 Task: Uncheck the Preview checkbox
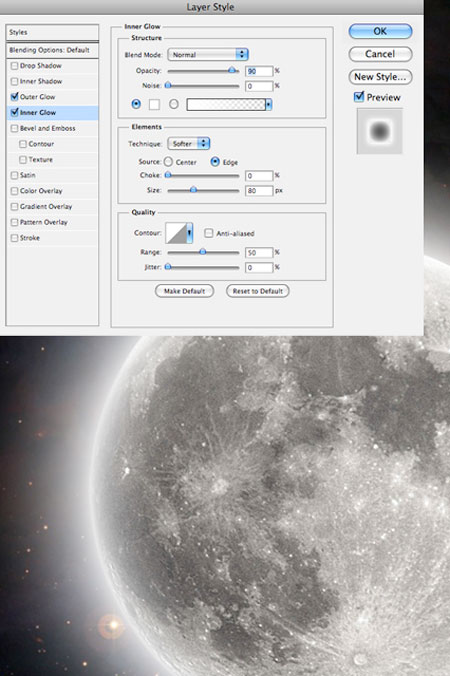pos(359,97)
